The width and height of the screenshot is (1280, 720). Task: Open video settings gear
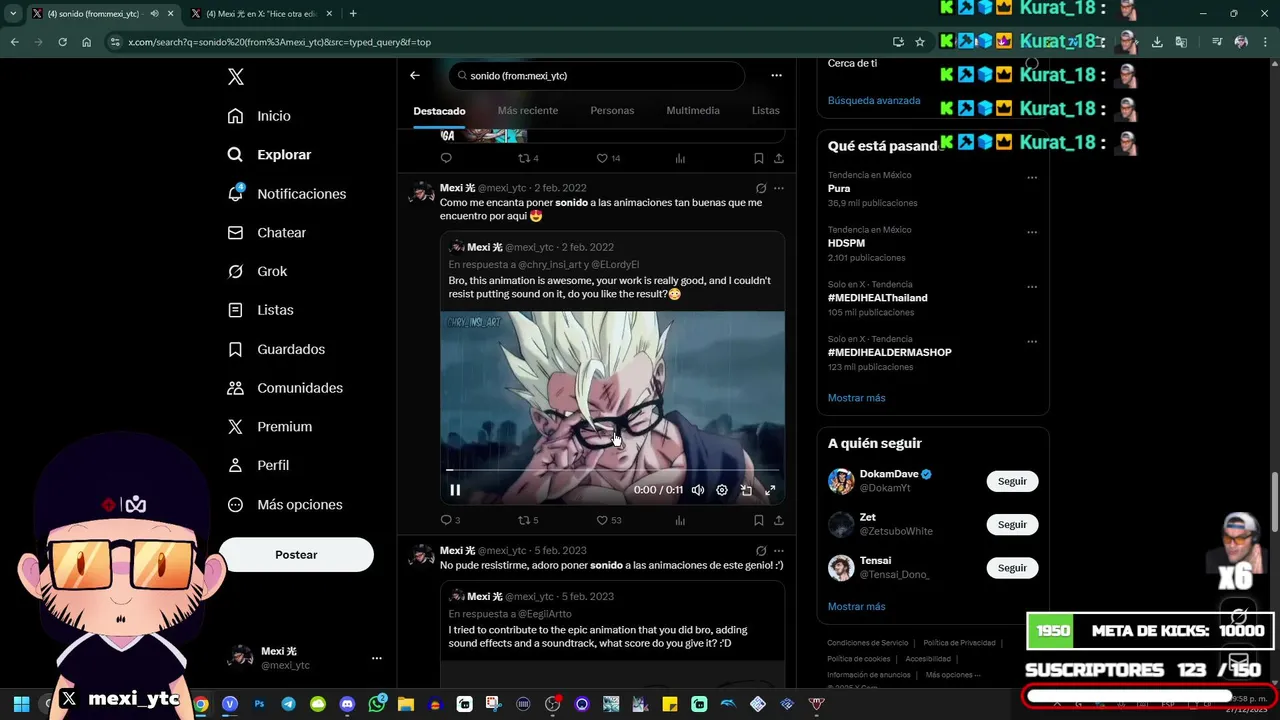pos(722,490)
